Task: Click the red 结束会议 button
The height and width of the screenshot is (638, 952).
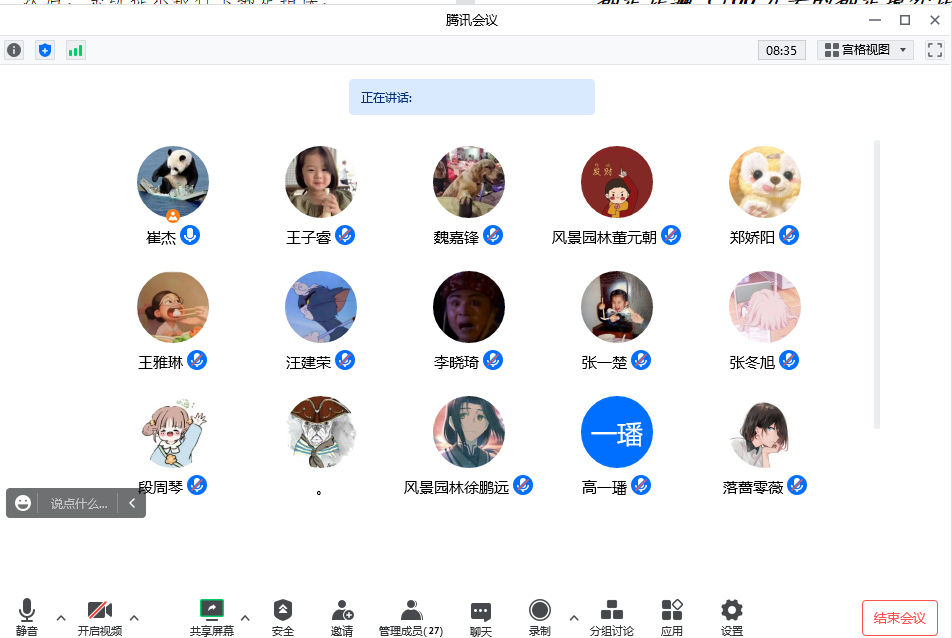Action: 899,617
